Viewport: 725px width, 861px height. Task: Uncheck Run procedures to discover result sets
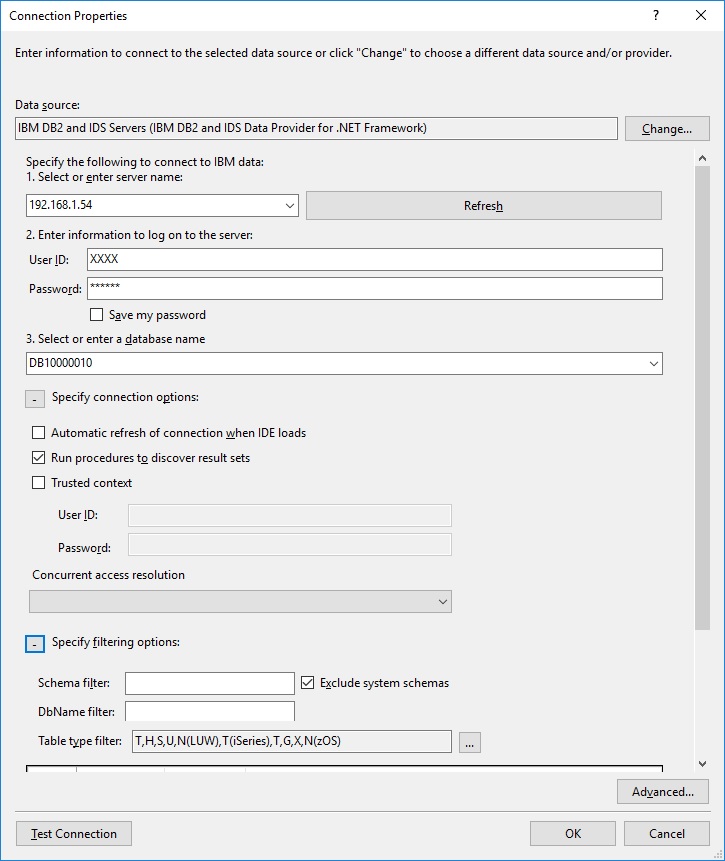point(38,457)
